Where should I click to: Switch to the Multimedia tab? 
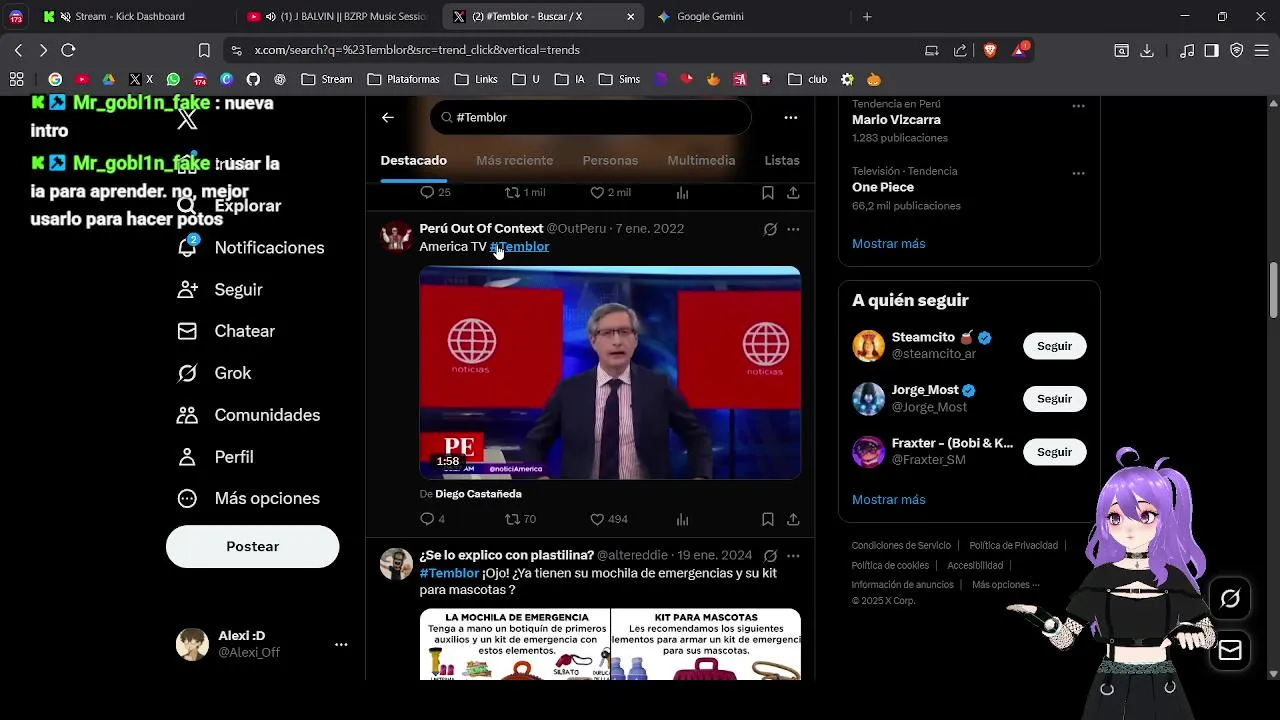[x=701, y=161]
